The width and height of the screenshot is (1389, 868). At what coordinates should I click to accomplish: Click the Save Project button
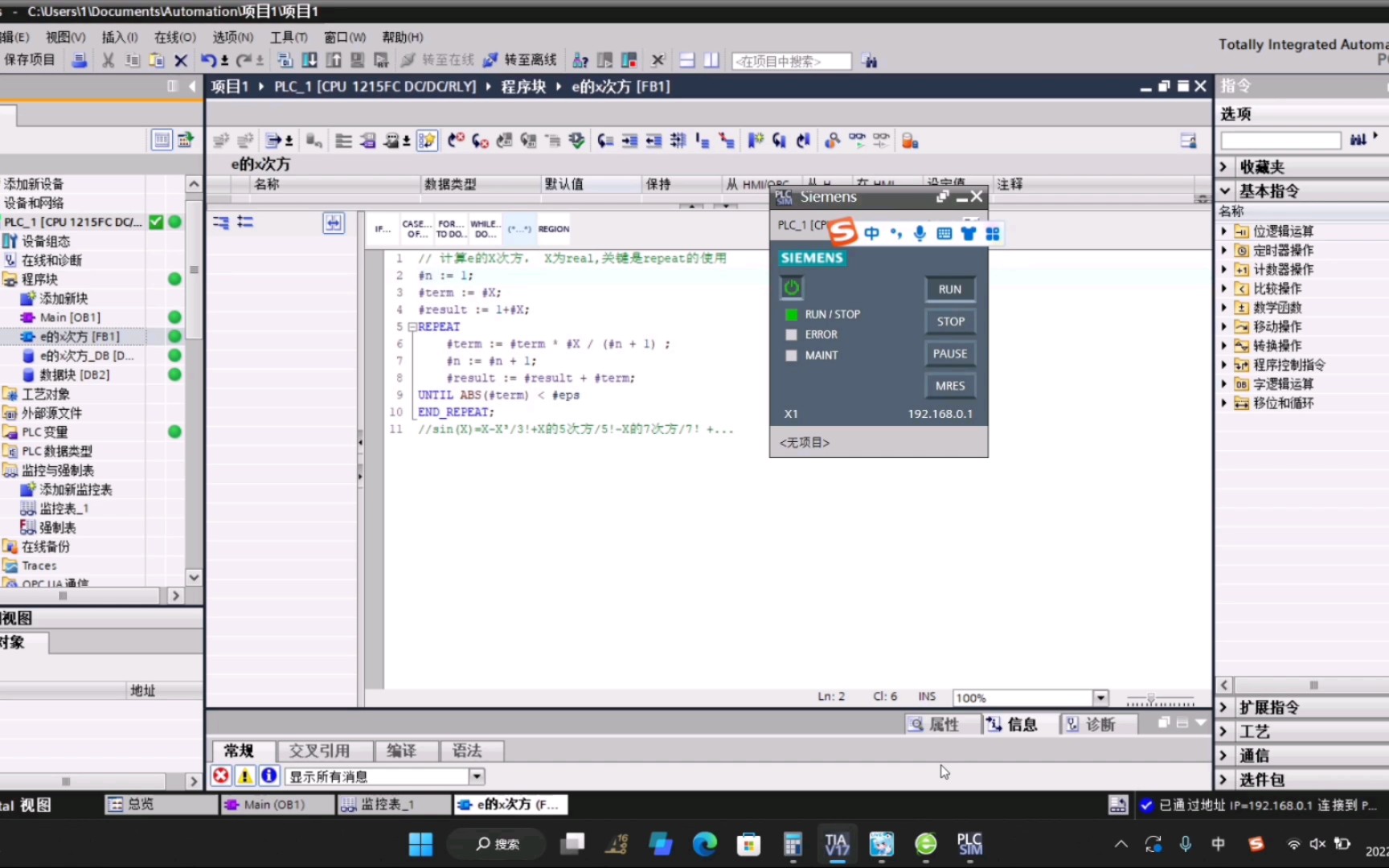(x=30, y=60)
